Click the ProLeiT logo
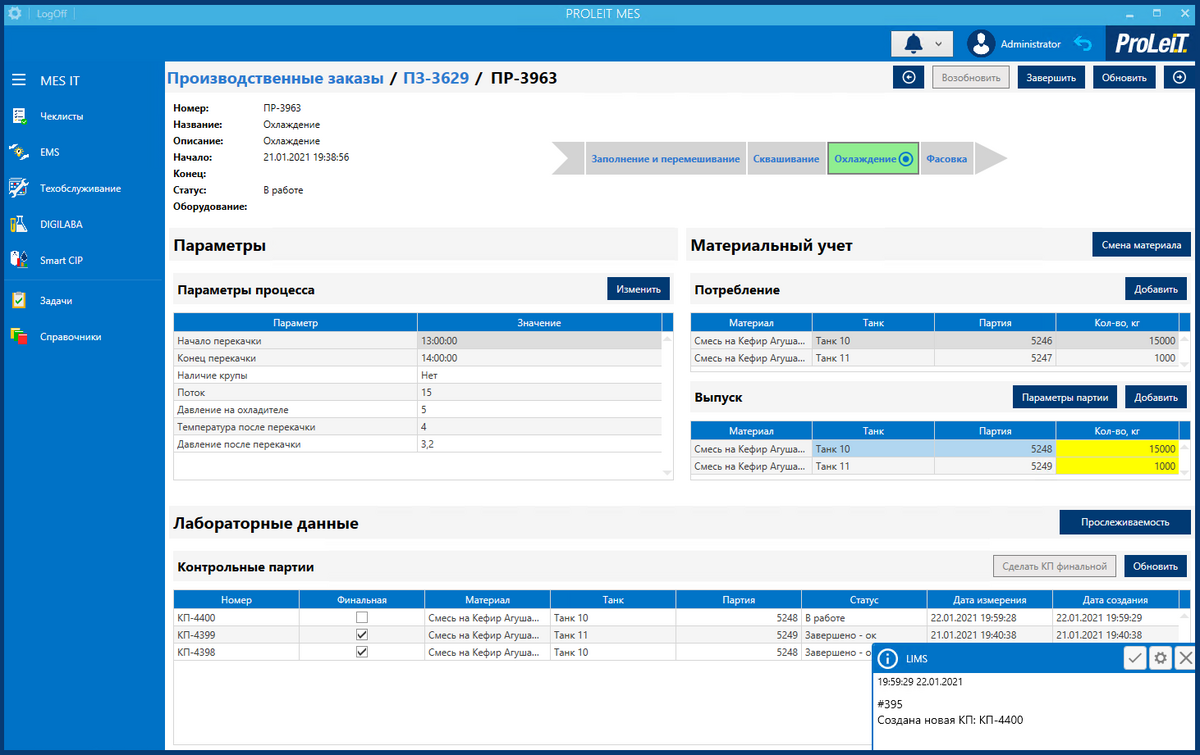 pos(1150,44)
